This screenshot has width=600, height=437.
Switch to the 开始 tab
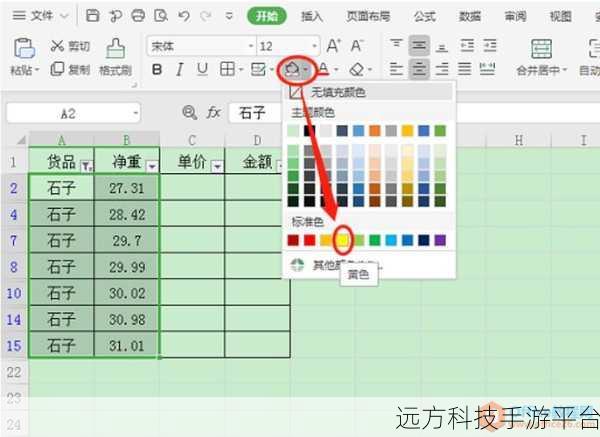tap(267, 16)
